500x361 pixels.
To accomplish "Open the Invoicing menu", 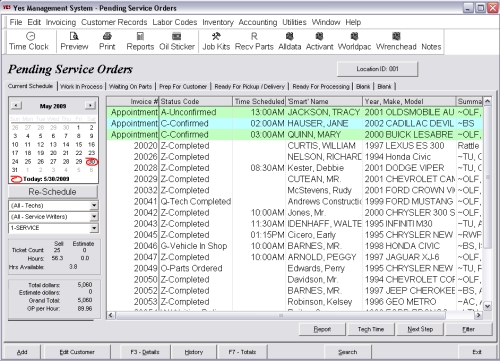I will pos(61,22).
